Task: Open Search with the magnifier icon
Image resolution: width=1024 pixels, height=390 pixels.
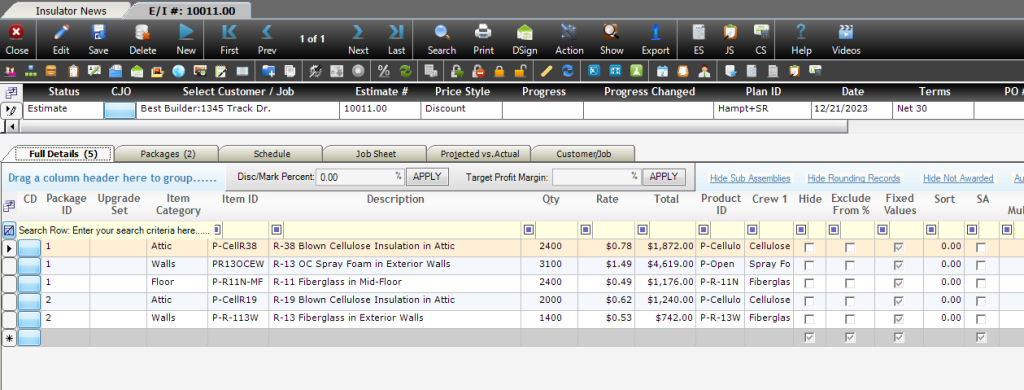Action: [x=442, y=31]
